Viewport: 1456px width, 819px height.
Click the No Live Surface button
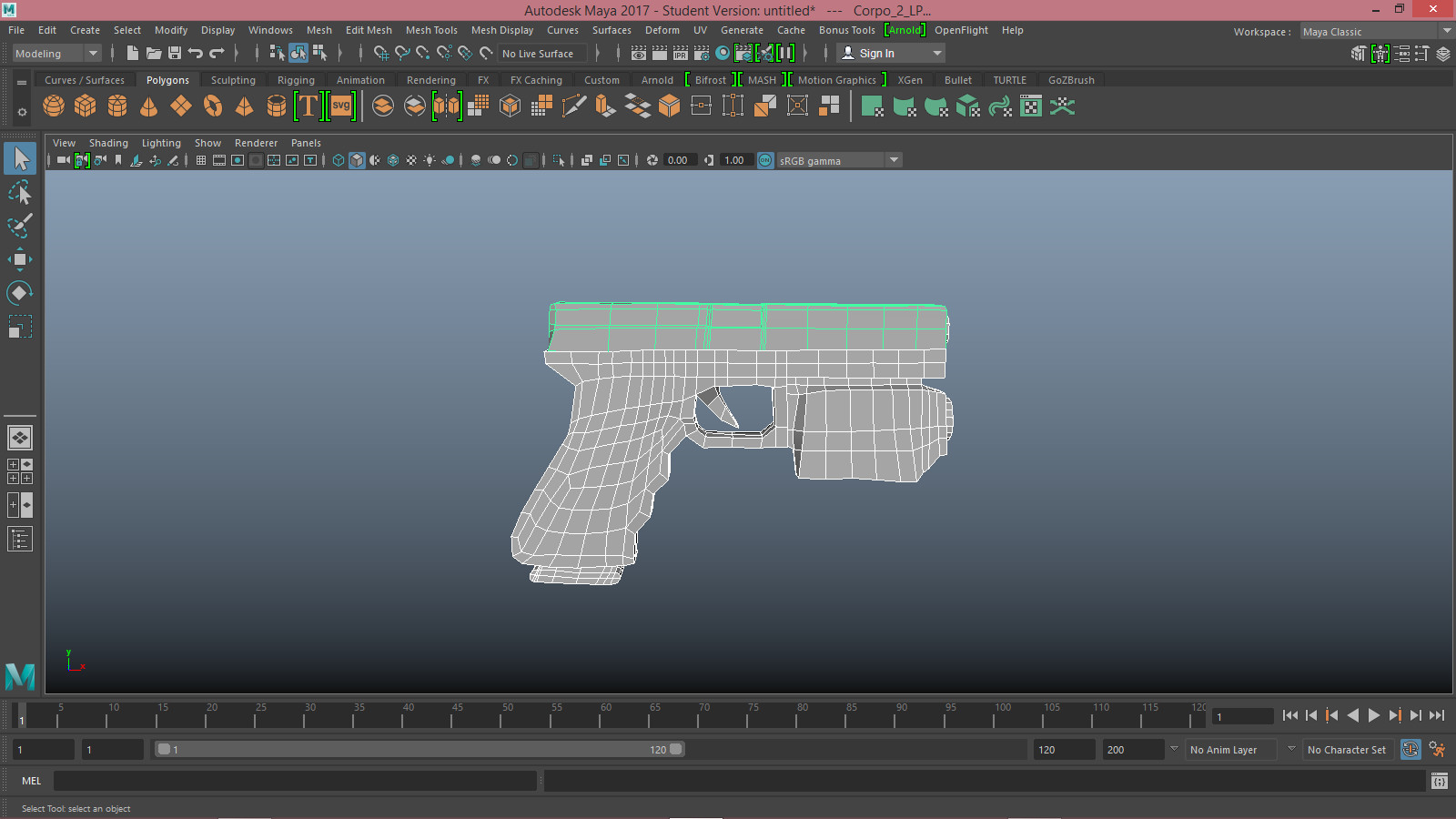pyautogui.click(x=541, y=53)
